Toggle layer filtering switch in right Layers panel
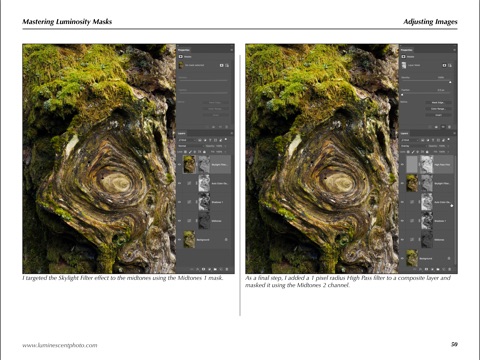This screenshot has width=480, height=360. click(x=449, y=139)
